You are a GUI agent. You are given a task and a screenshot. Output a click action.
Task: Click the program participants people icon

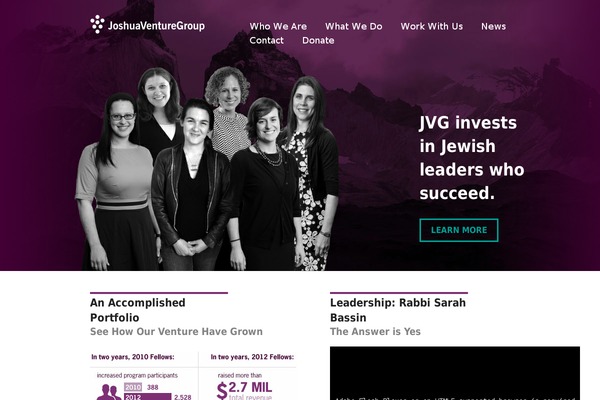[108, 392]
